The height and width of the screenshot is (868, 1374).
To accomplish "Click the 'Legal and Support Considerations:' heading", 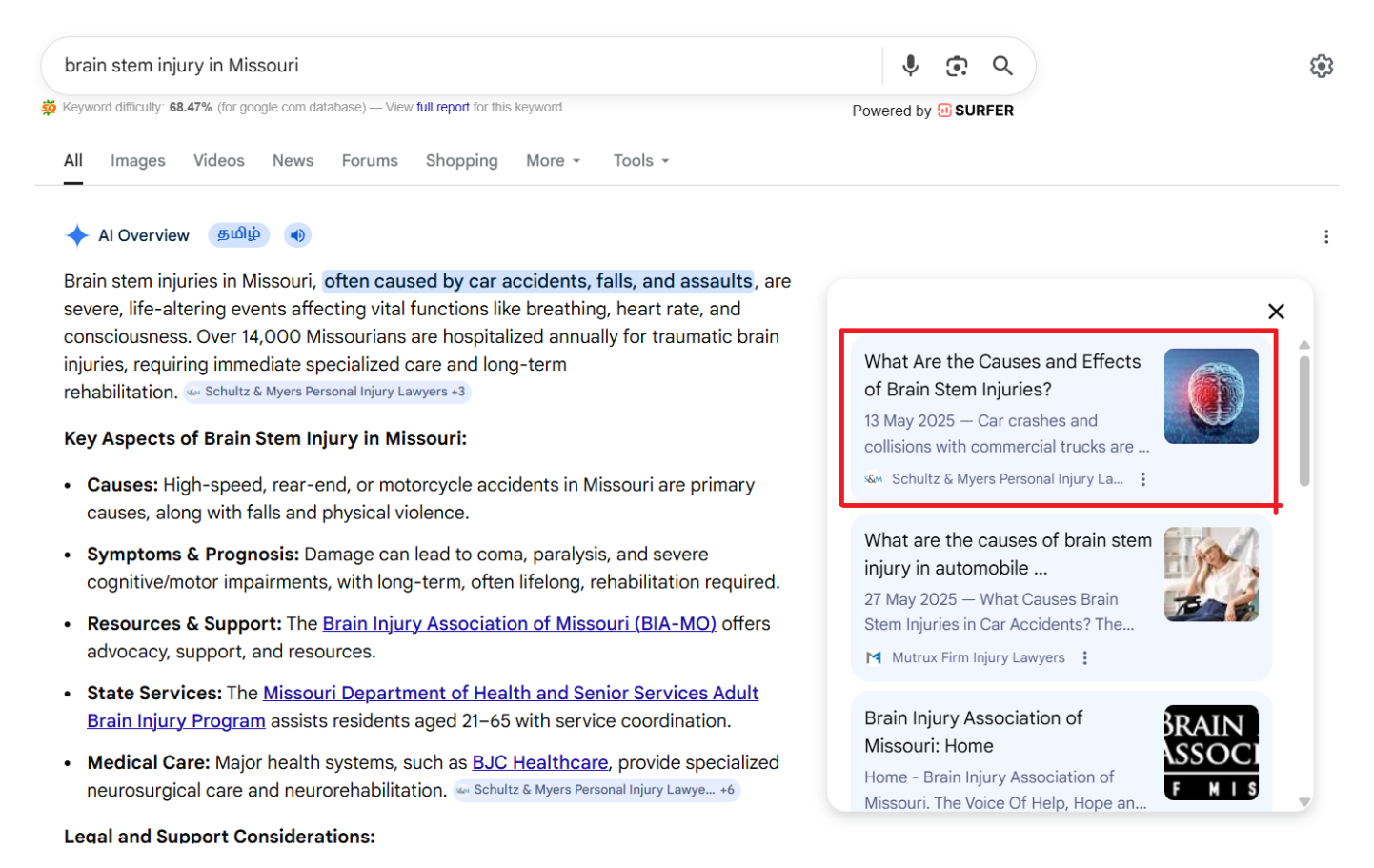I will pos(219,836).
